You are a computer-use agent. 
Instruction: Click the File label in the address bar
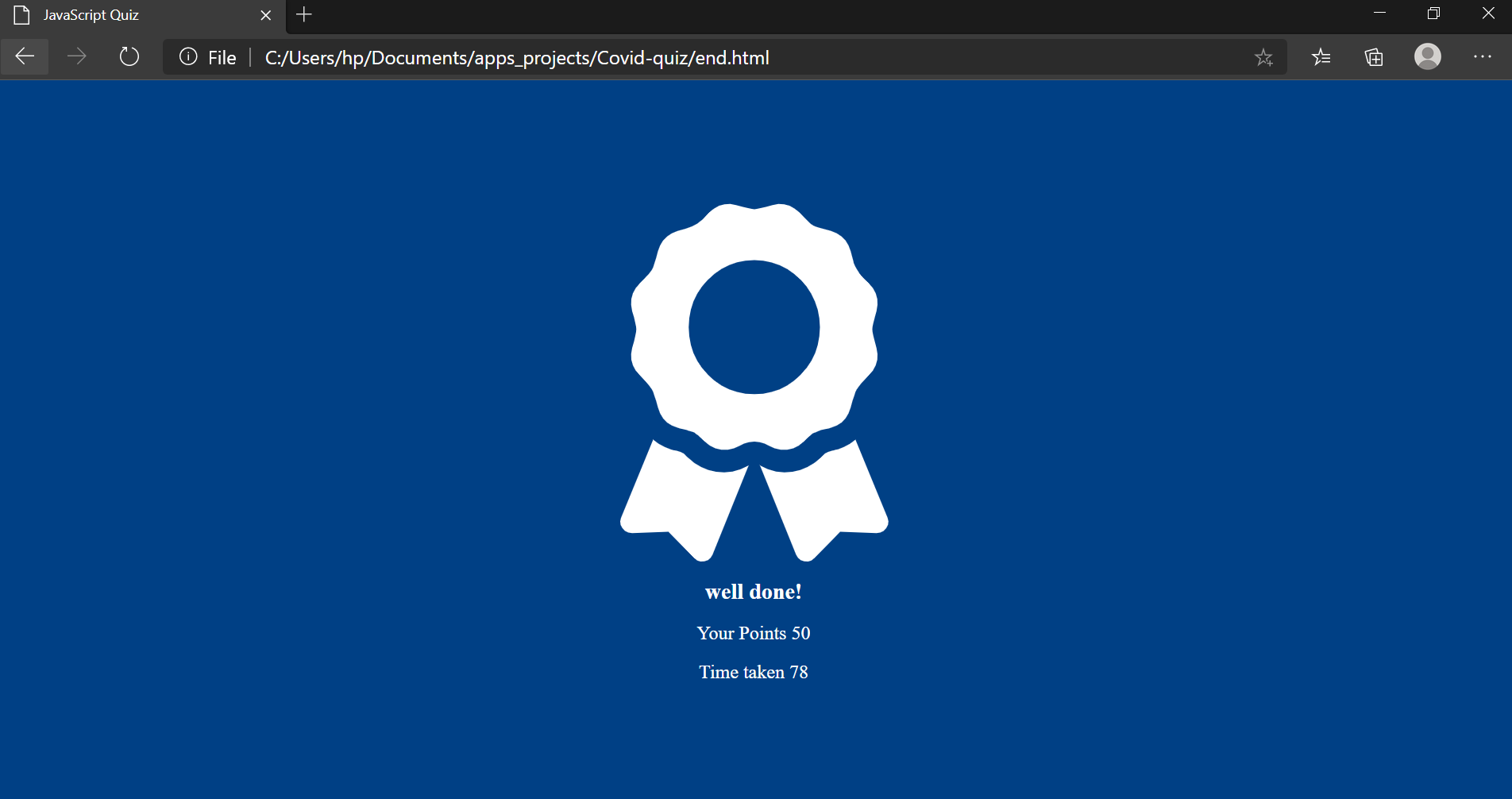(x=222, y=56)
